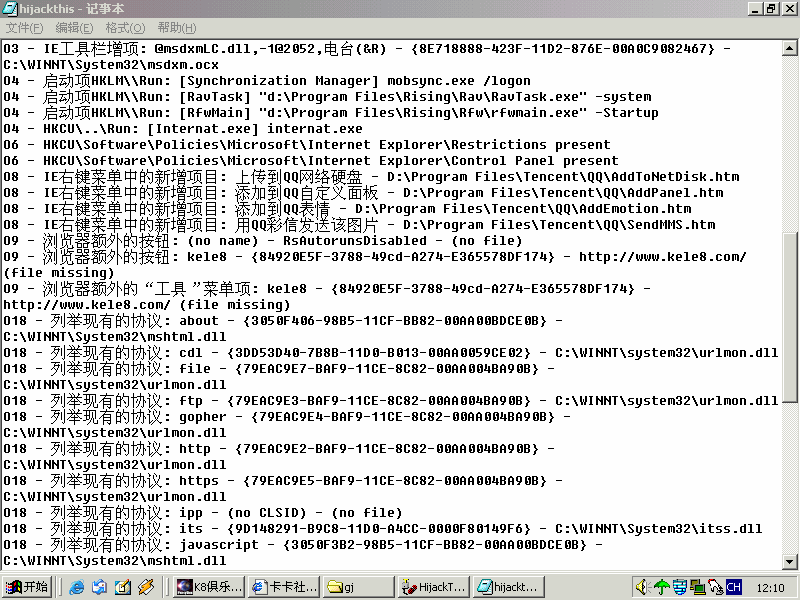Click the C:\WINNT\System32\msdxm.ocx line
Image resolution: width=800 pixels, height=600 pixels.
click(111, 65)
